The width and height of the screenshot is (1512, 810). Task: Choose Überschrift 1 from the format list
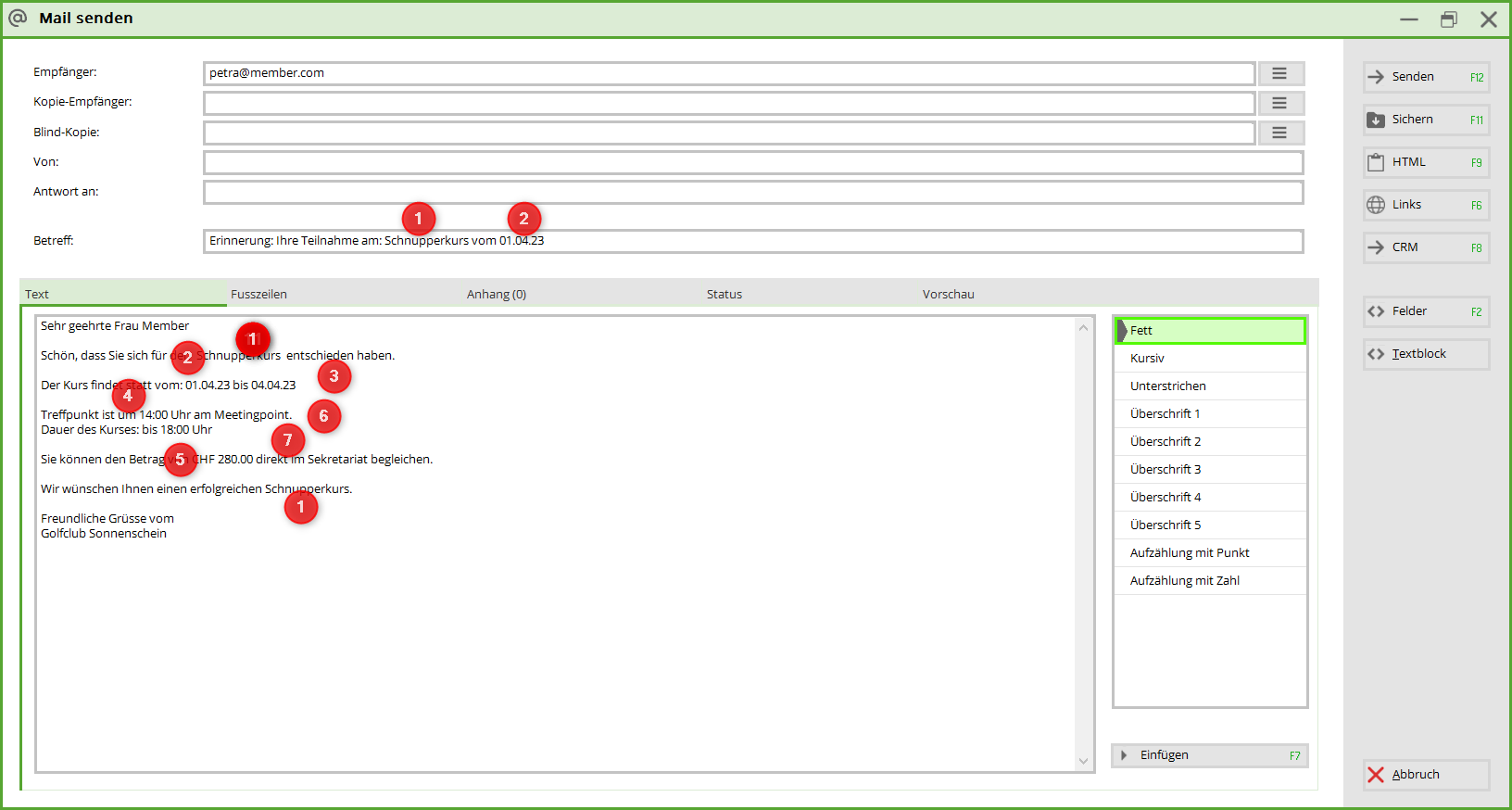1165,414
